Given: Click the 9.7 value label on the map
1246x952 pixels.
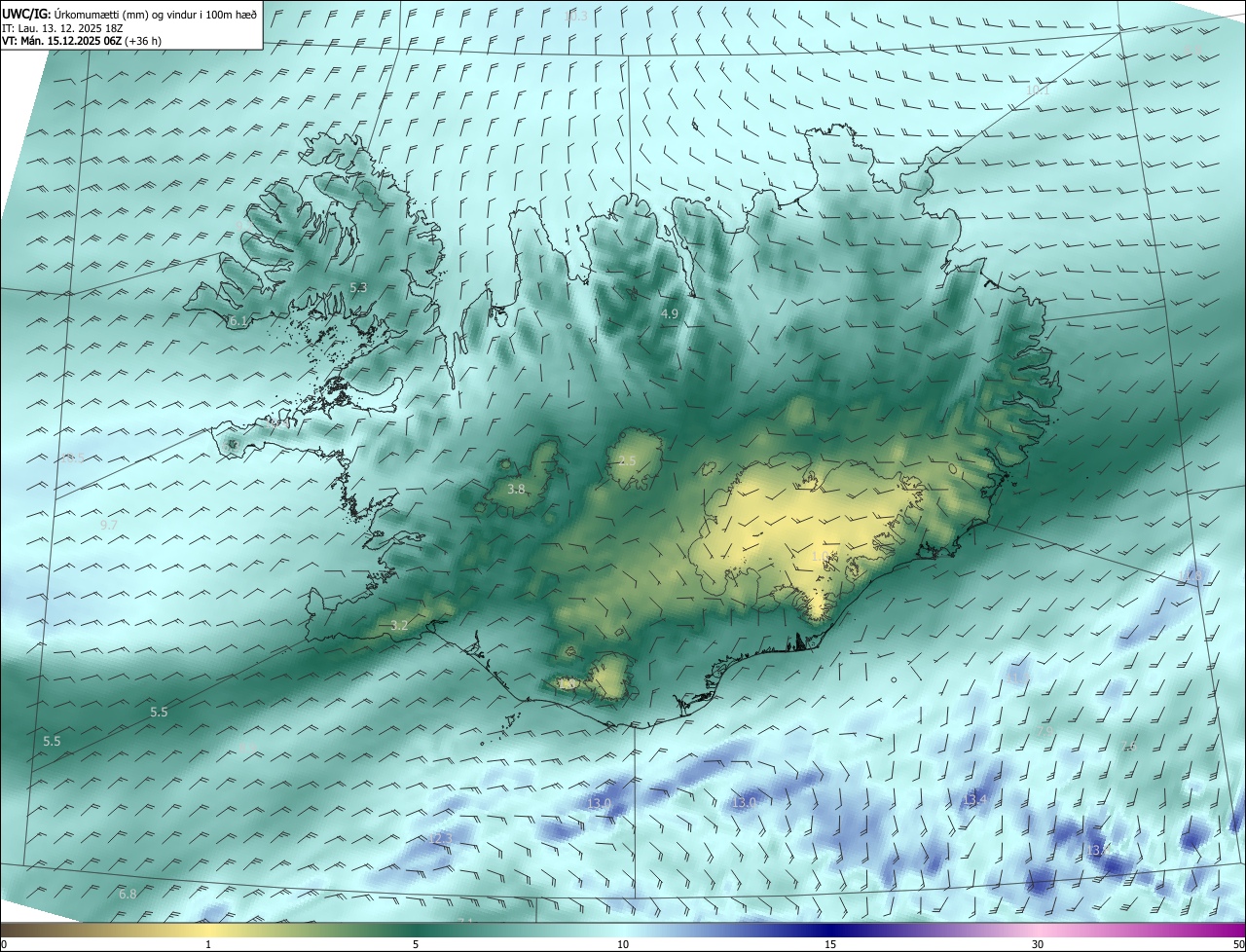Looking at the screenshot, I should pos(108,525).
